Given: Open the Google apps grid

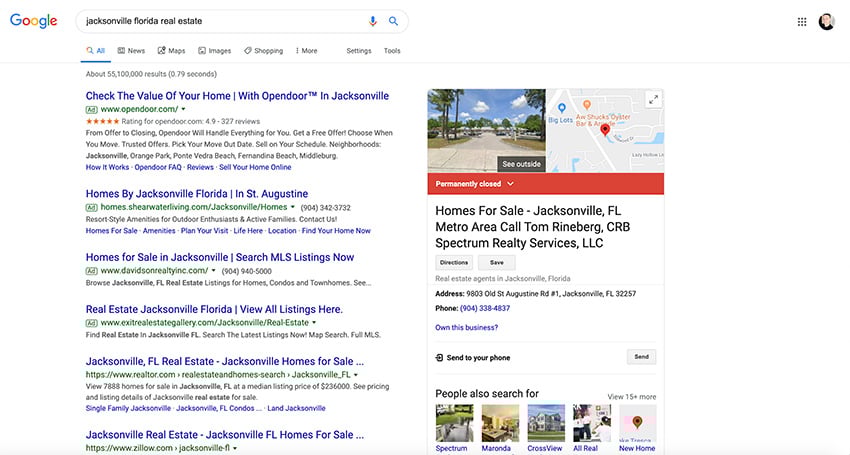Looking at the screenshot, I should coord(802,22).
